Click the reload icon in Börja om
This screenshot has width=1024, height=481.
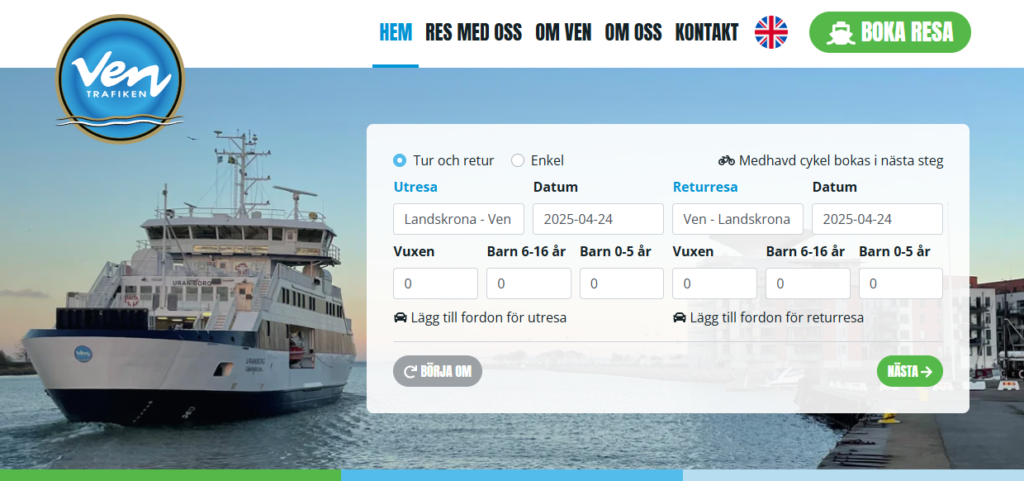point(411,372)
